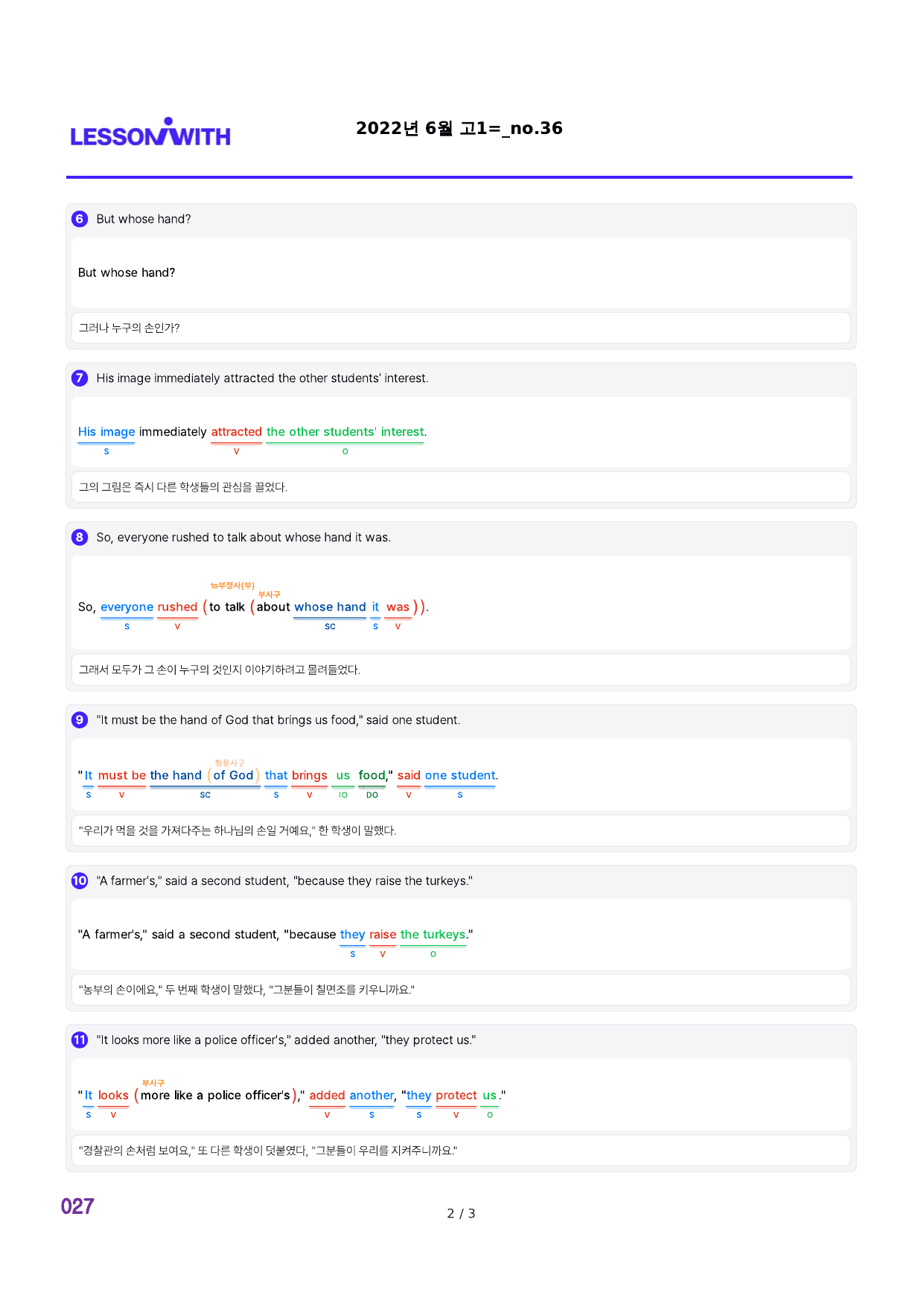Click the green phrase 'the turkeys'
924x1307 pixels.
point(433,935)
